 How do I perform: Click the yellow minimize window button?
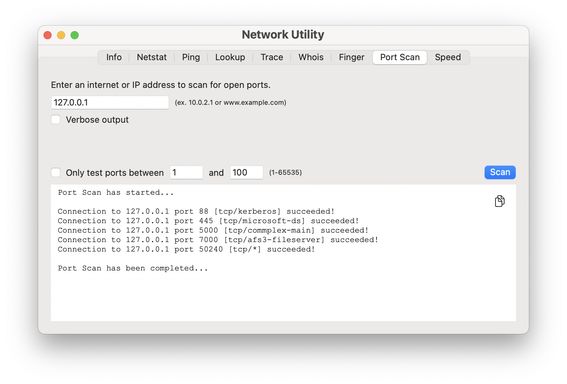tap(61, 35)
